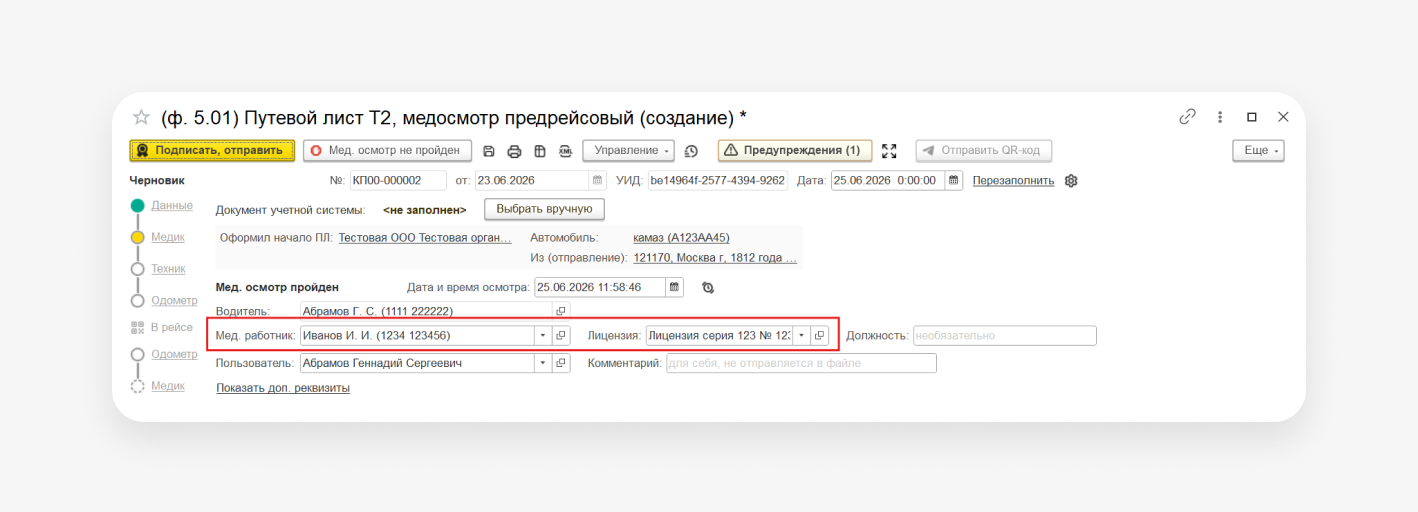Open the Лицензия record with its open icon
The height and width of the screenshot is (512, 1418).
(x=819, y=336)
